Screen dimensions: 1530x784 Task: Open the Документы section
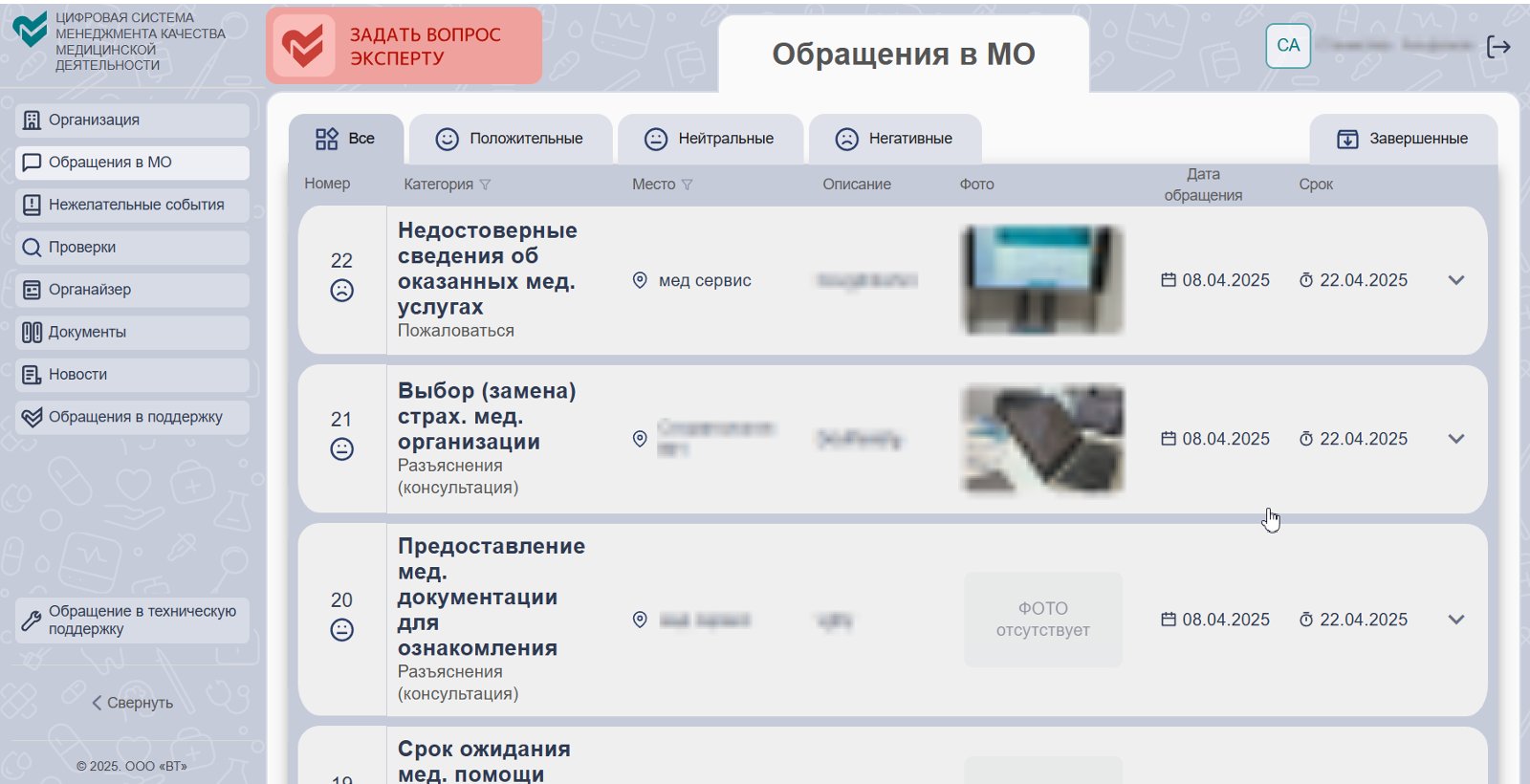click(132, 333)
